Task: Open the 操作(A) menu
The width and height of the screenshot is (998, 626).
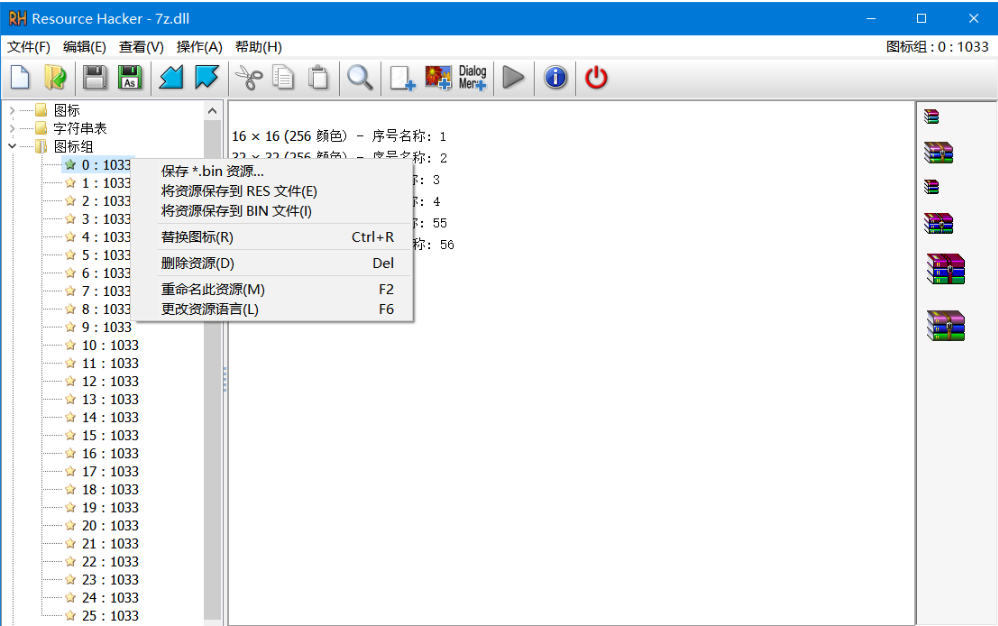Action: (x=199, y=46)
